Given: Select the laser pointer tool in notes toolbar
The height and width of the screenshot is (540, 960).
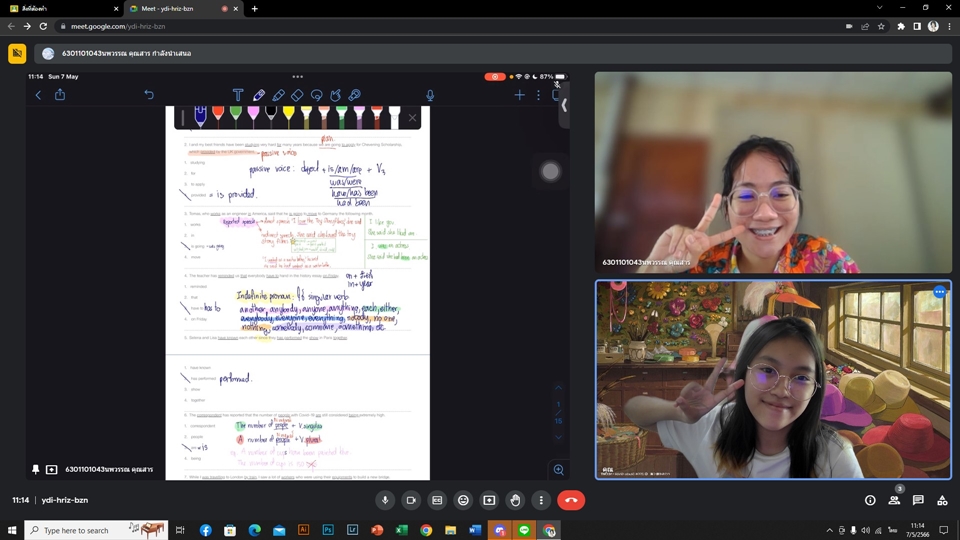Looking at the screenshot, I should (x=354, y=95).
